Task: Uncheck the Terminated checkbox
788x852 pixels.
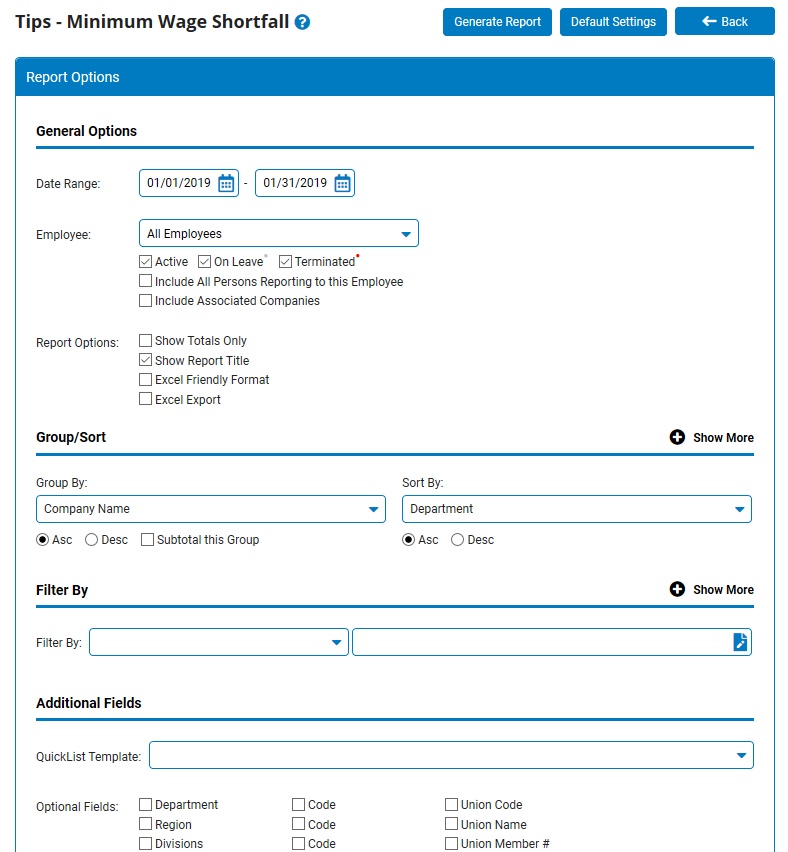Action: coord(285,262)
